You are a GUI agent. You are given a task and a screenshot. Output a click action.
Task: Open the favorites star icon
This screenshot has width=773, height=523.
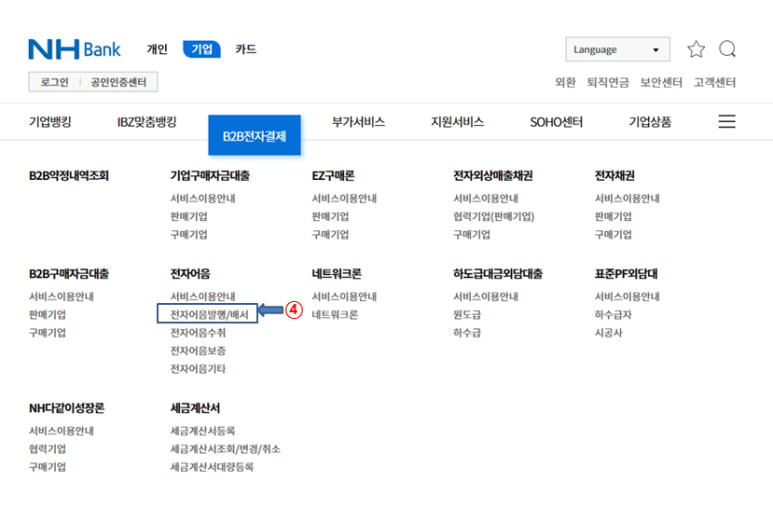click(x=696, y=49)
